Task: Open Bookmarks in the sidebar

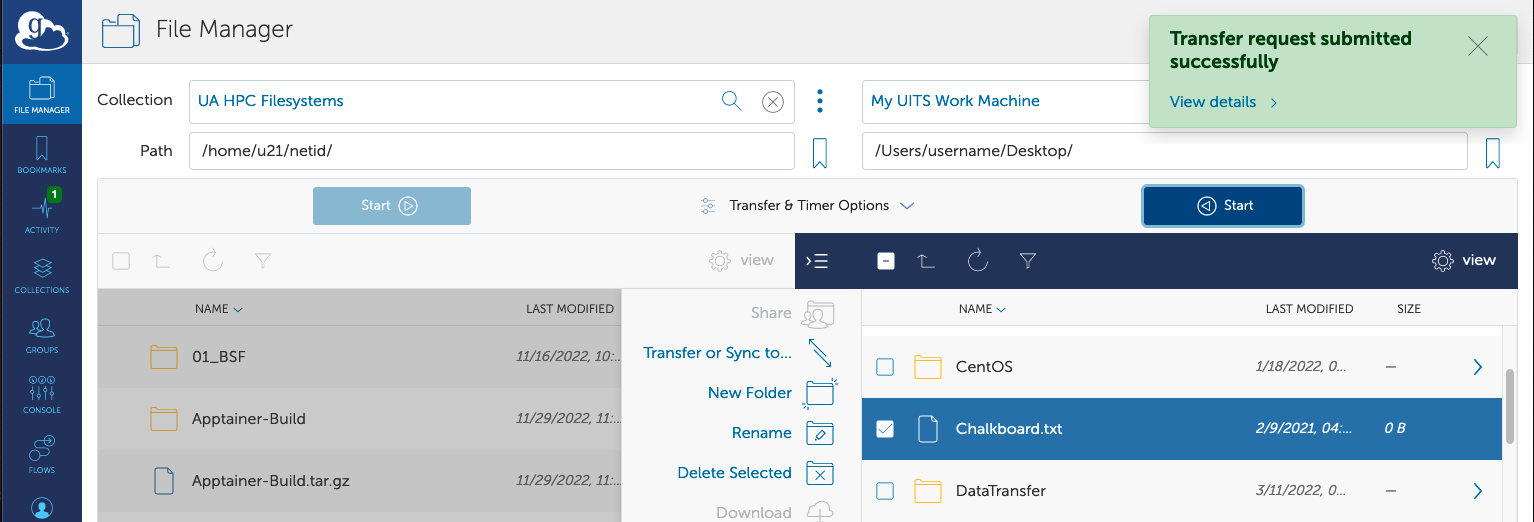Action: pyautogui.click(x=41, y=155)
